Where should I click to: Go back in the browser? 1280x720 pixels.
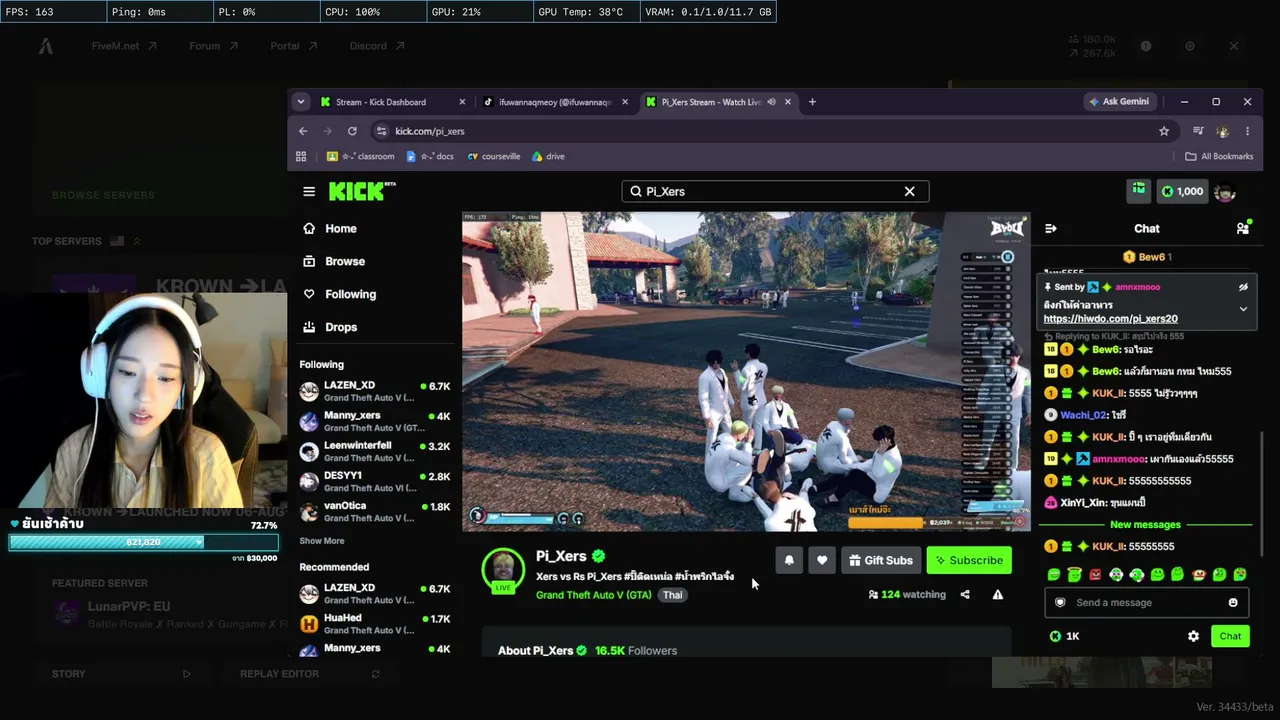point(303,131)
